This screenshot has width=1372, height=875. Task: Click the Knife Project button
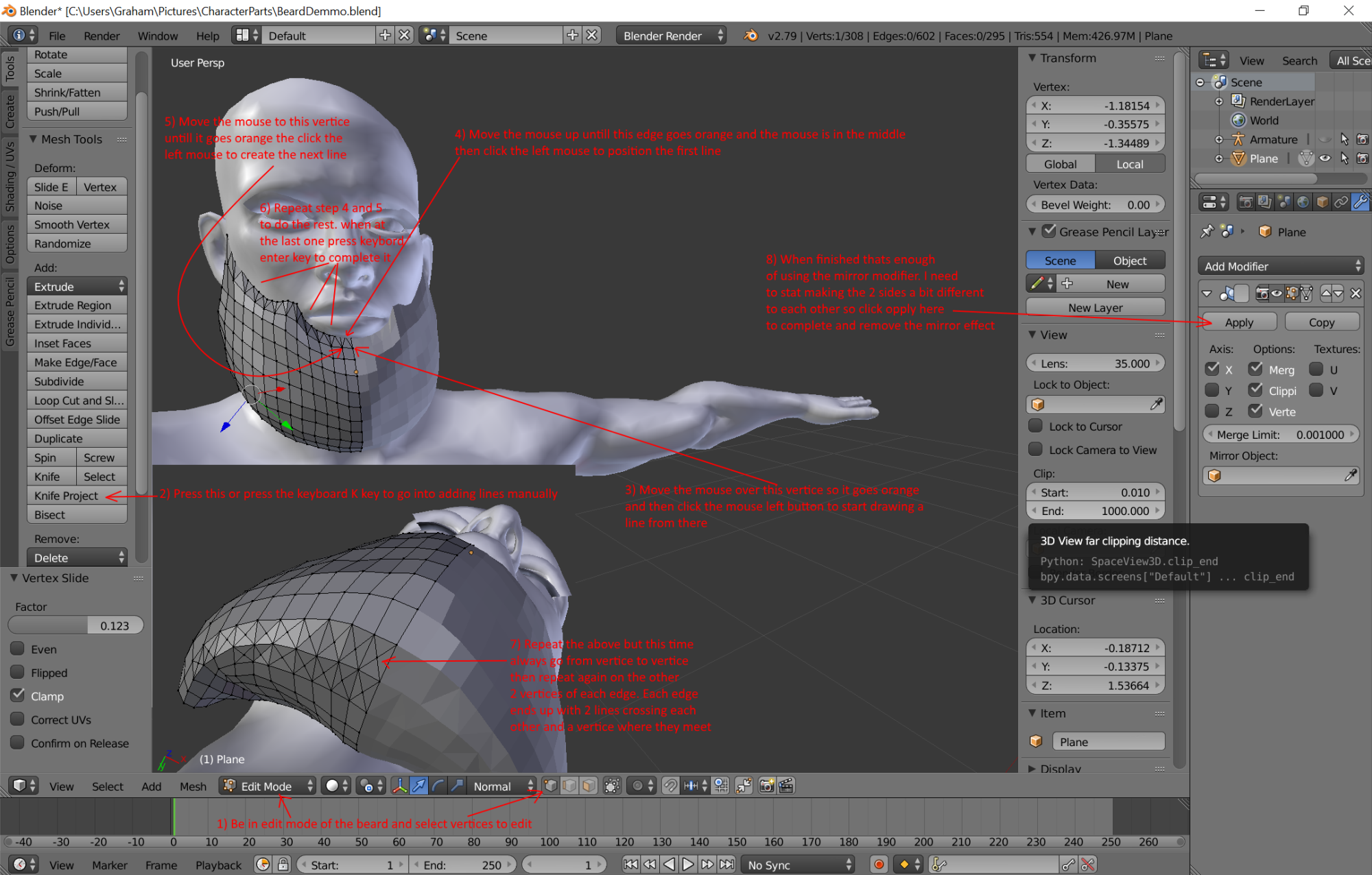(77, 495)
